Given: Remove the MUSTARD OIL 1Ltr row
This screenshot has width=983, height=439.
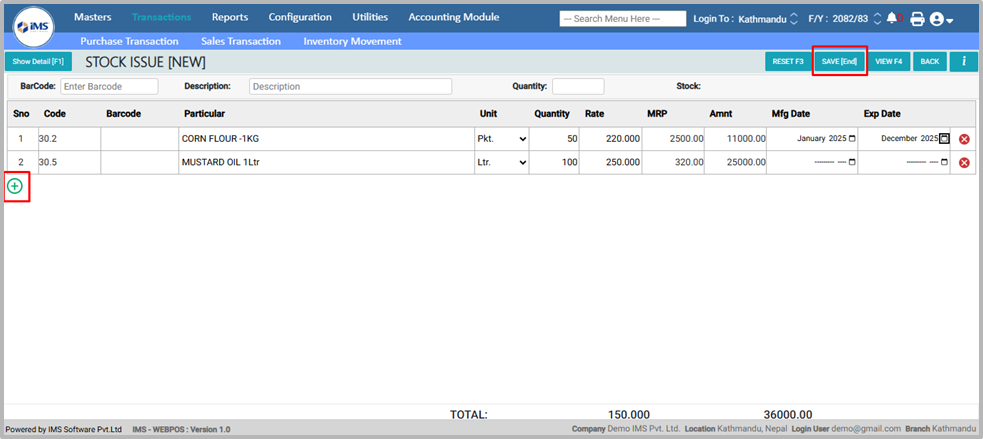Looking at the screenshot, I should click(x=964, y=163).
